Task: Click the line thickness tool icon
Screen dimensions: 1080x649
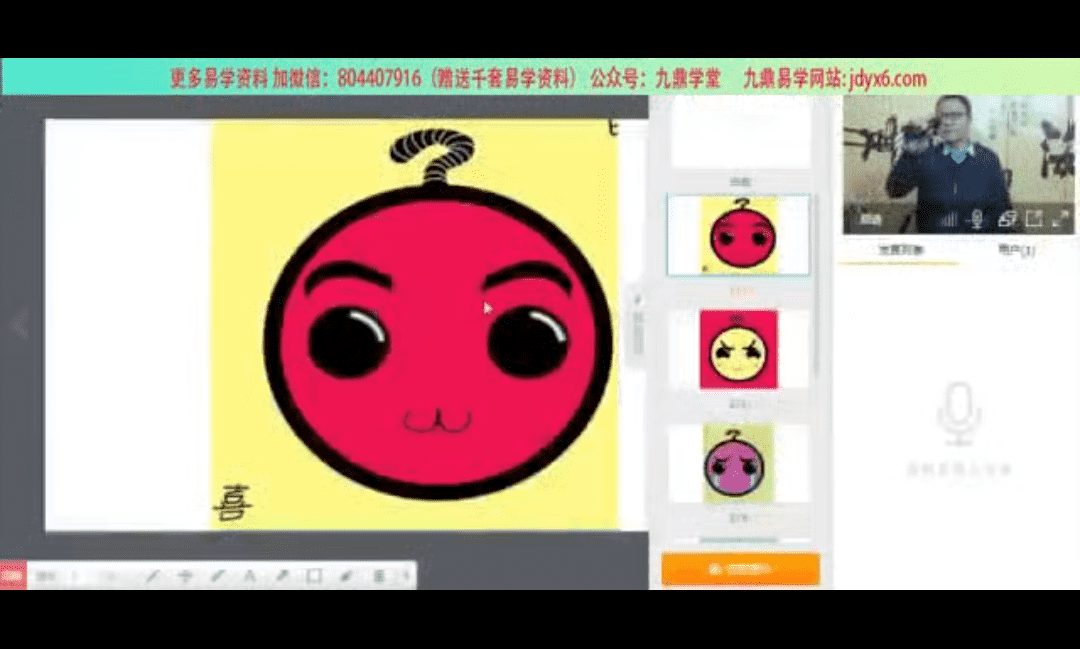Action: (185, 576)
